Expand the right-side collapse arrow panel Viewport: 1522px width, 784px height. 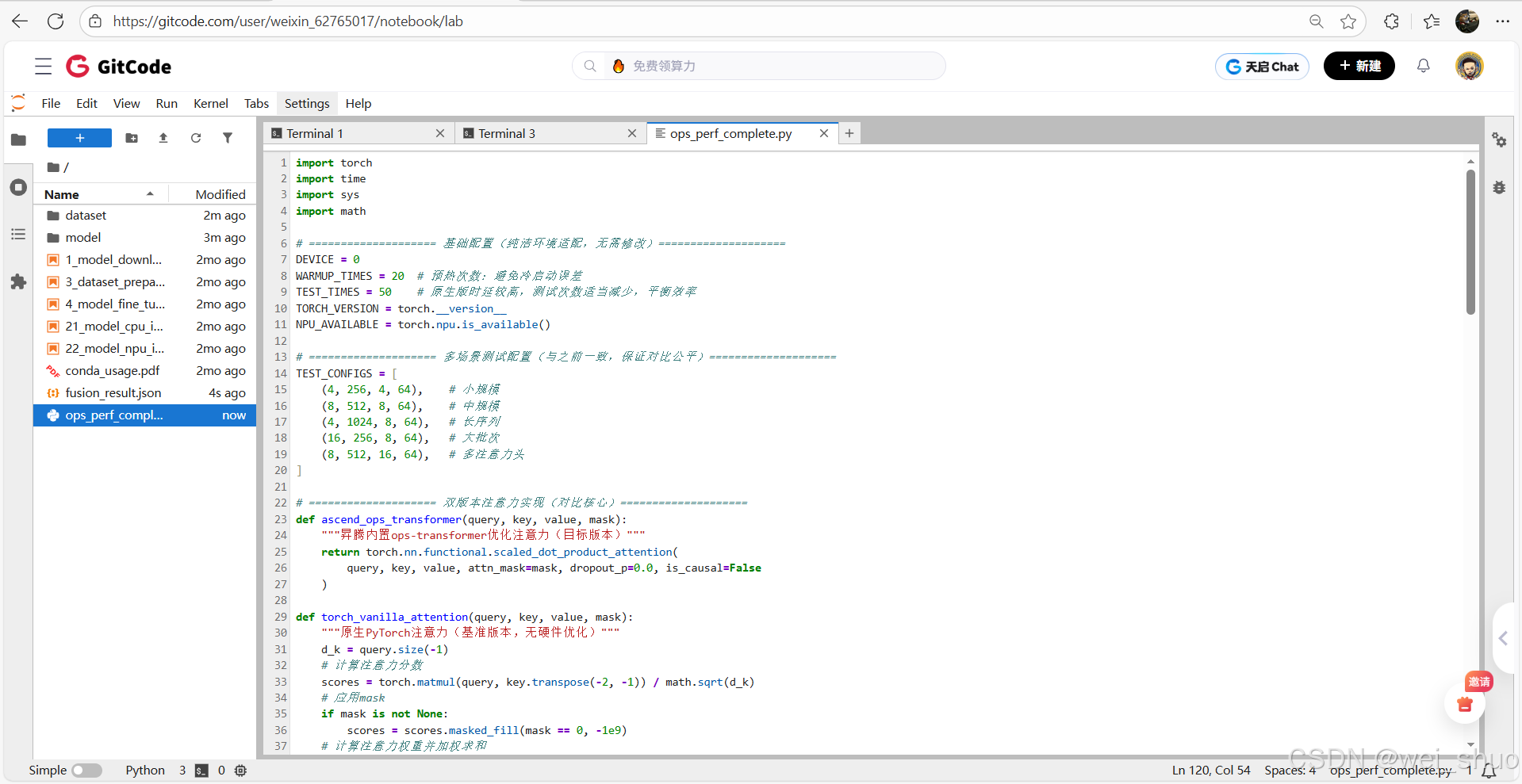tap(1503, 638)
